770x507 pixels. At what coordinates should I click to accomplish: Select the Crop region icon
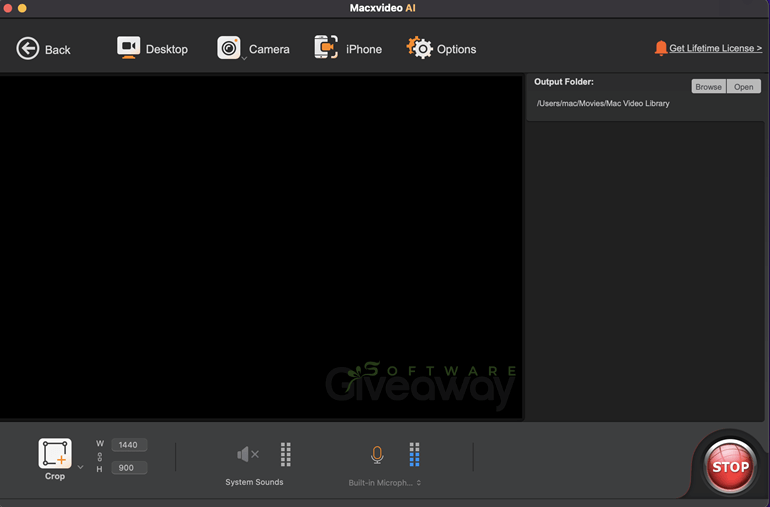55,453
